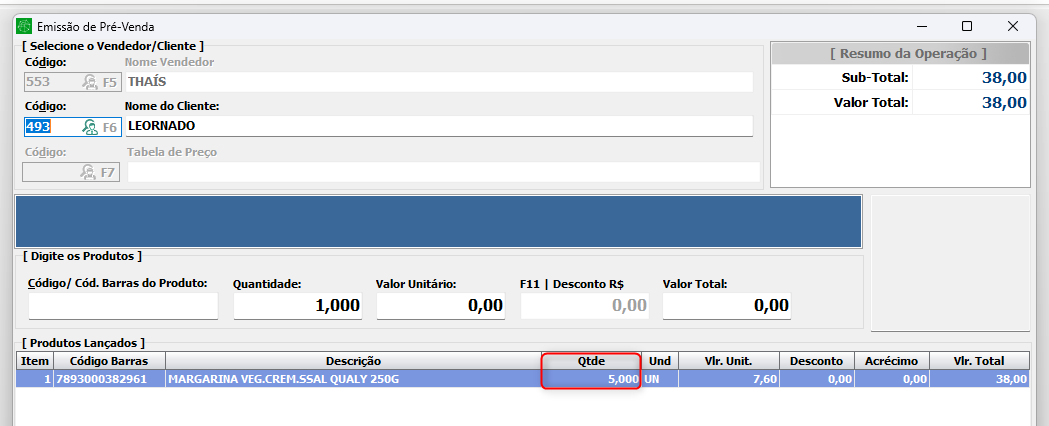Click the Quantidade field showing 1,000
The image size is (1049, 426).
(x=298, y=305)
